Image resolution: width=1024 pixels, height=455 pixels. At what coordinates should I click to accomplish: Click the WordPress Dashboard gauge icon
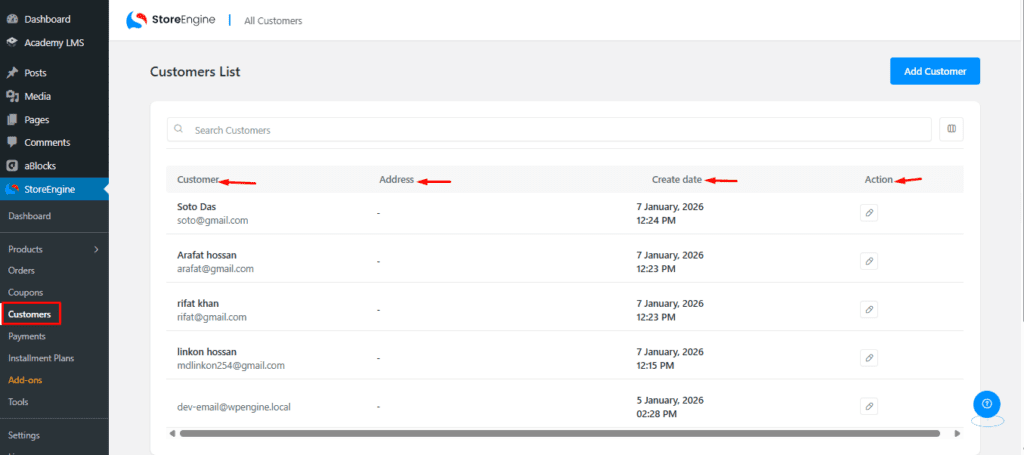[x=12, y=19]
